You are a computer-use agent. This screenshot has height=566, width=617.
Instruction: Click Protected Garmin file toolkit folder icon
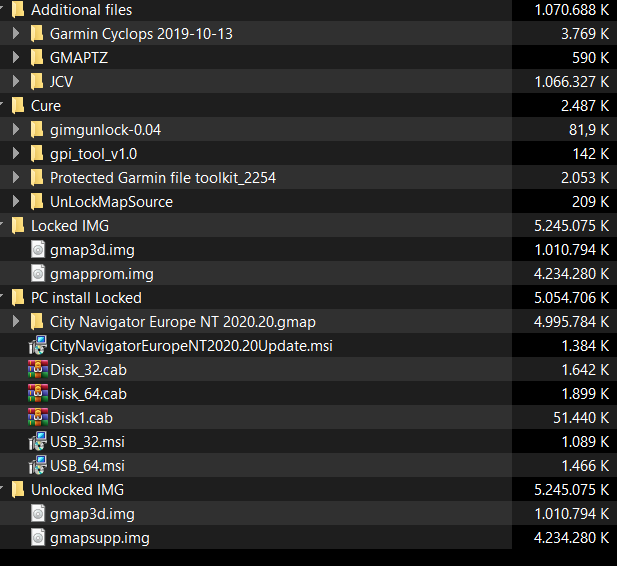pyautogui.click(x=37, y=178)
